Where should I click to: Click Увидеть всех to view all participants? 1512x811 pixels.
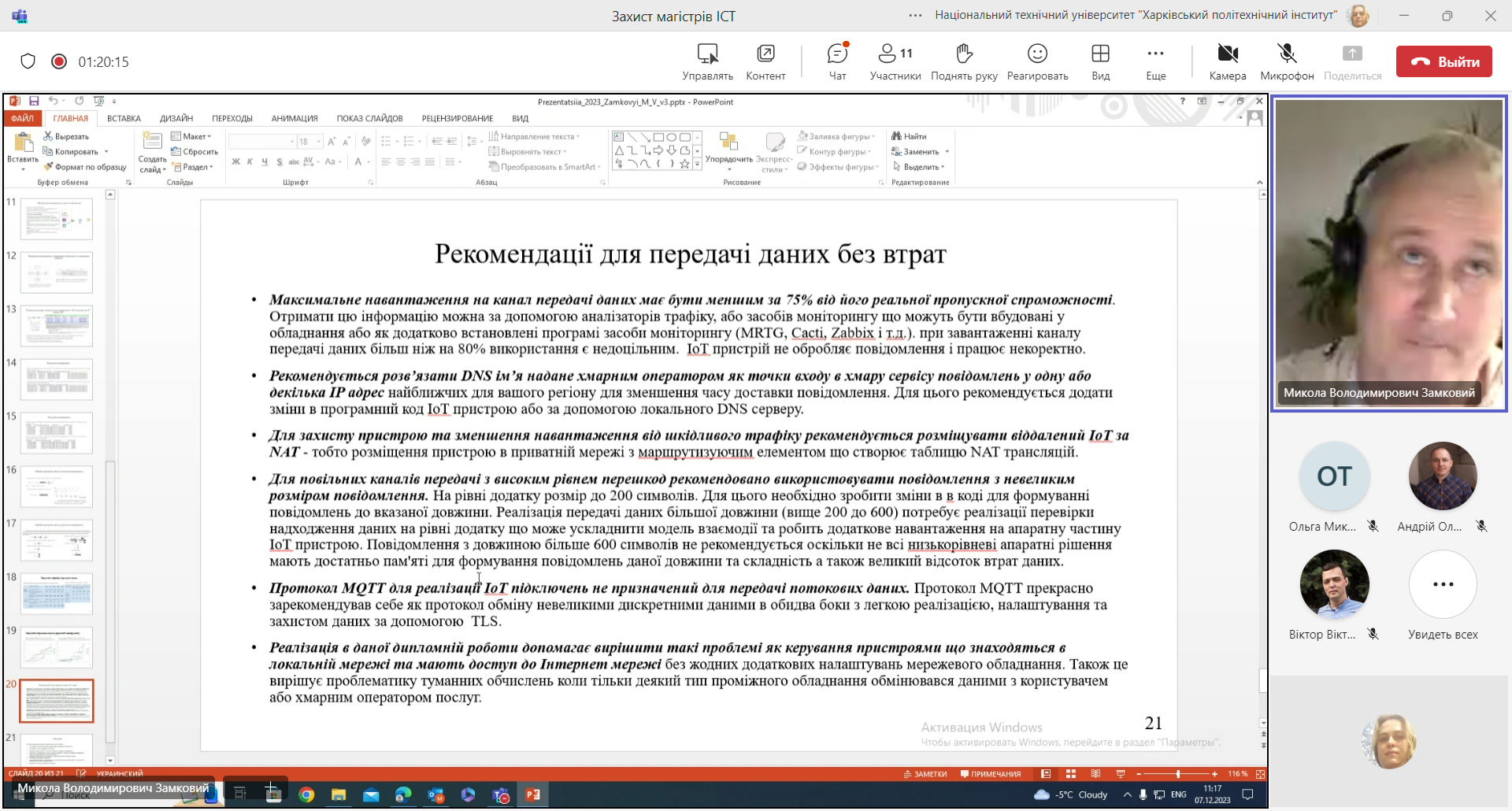tap(1443, 594)
